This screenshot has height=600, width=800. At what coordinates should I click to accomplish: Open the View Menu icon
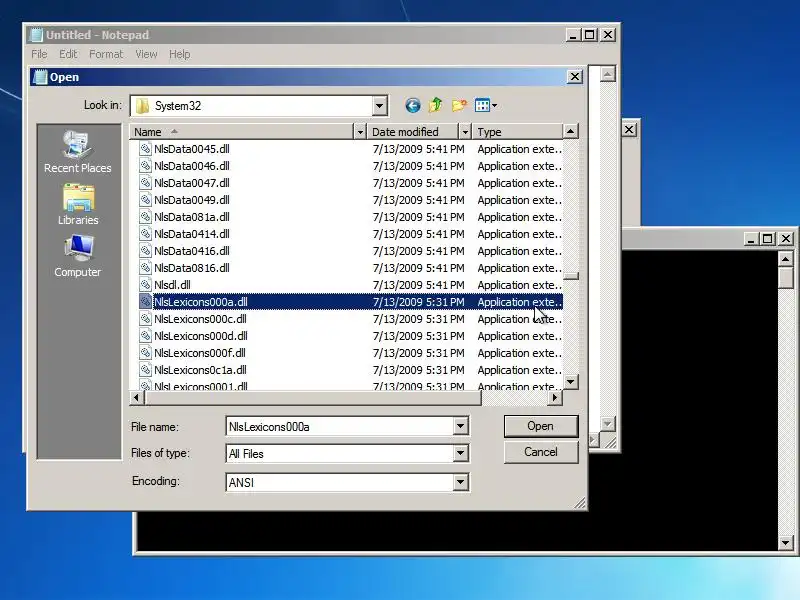coord(482,106)
